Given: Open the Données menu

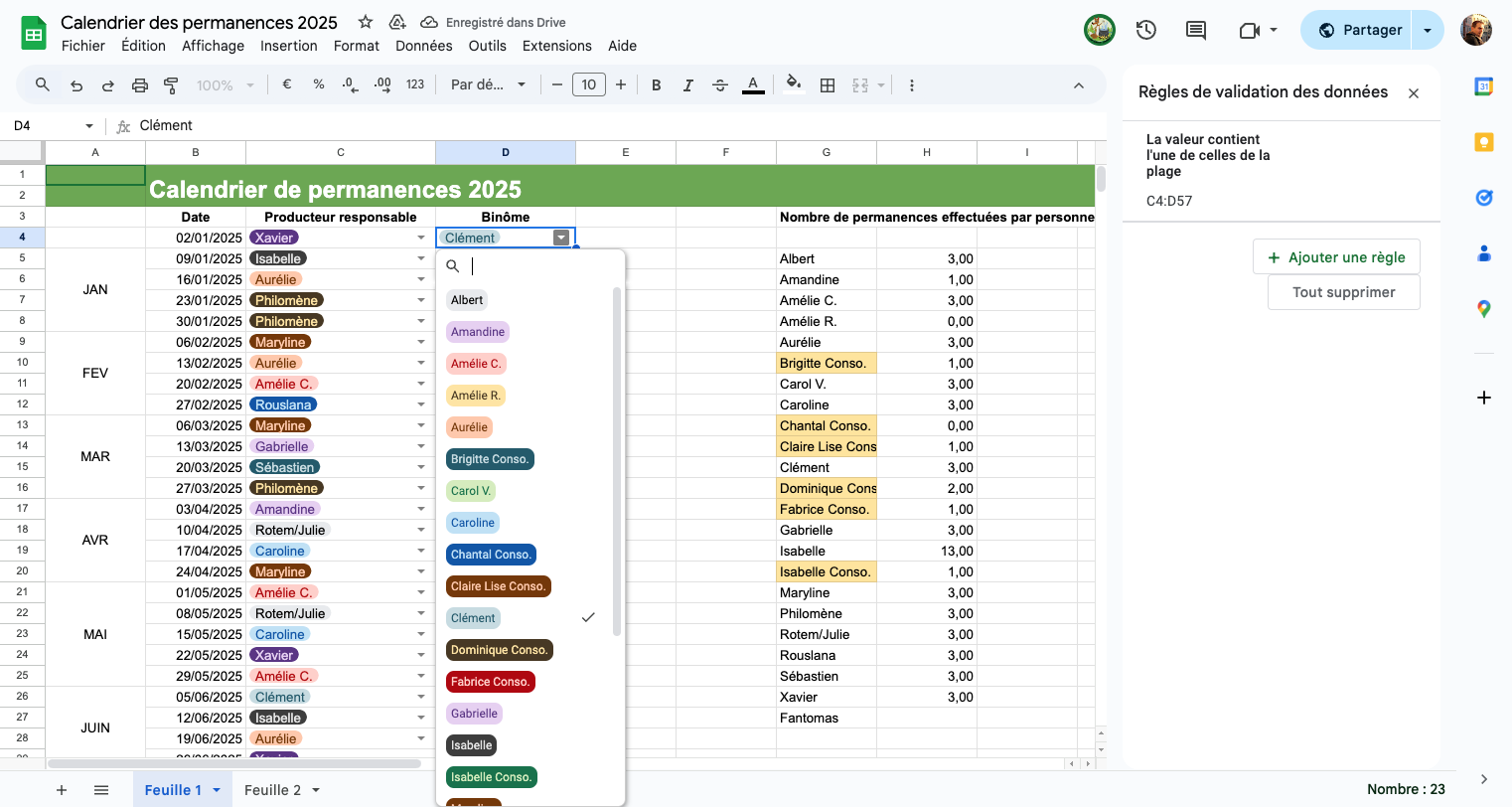Looking at the screenshot, I should tap(423, 46).
